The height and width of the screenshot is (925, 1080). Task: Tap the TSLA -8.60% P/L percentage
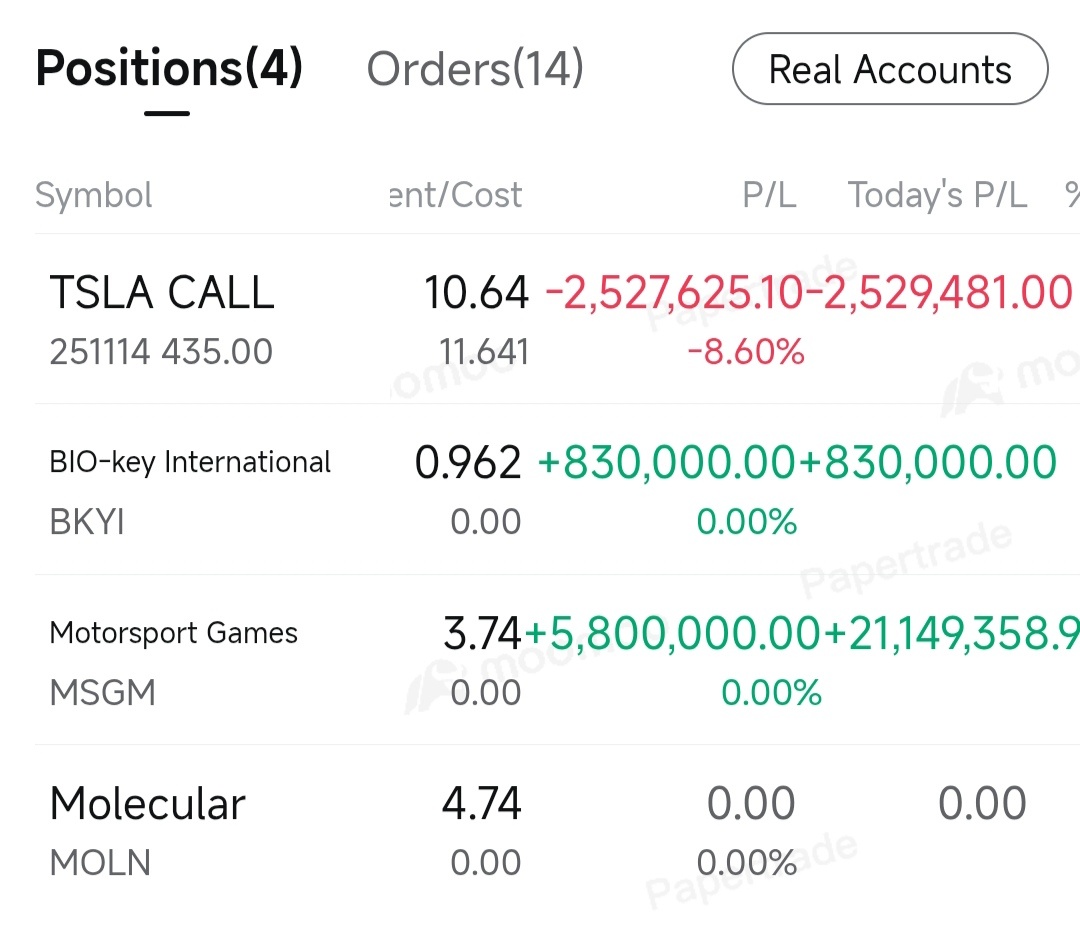point(746,352)
